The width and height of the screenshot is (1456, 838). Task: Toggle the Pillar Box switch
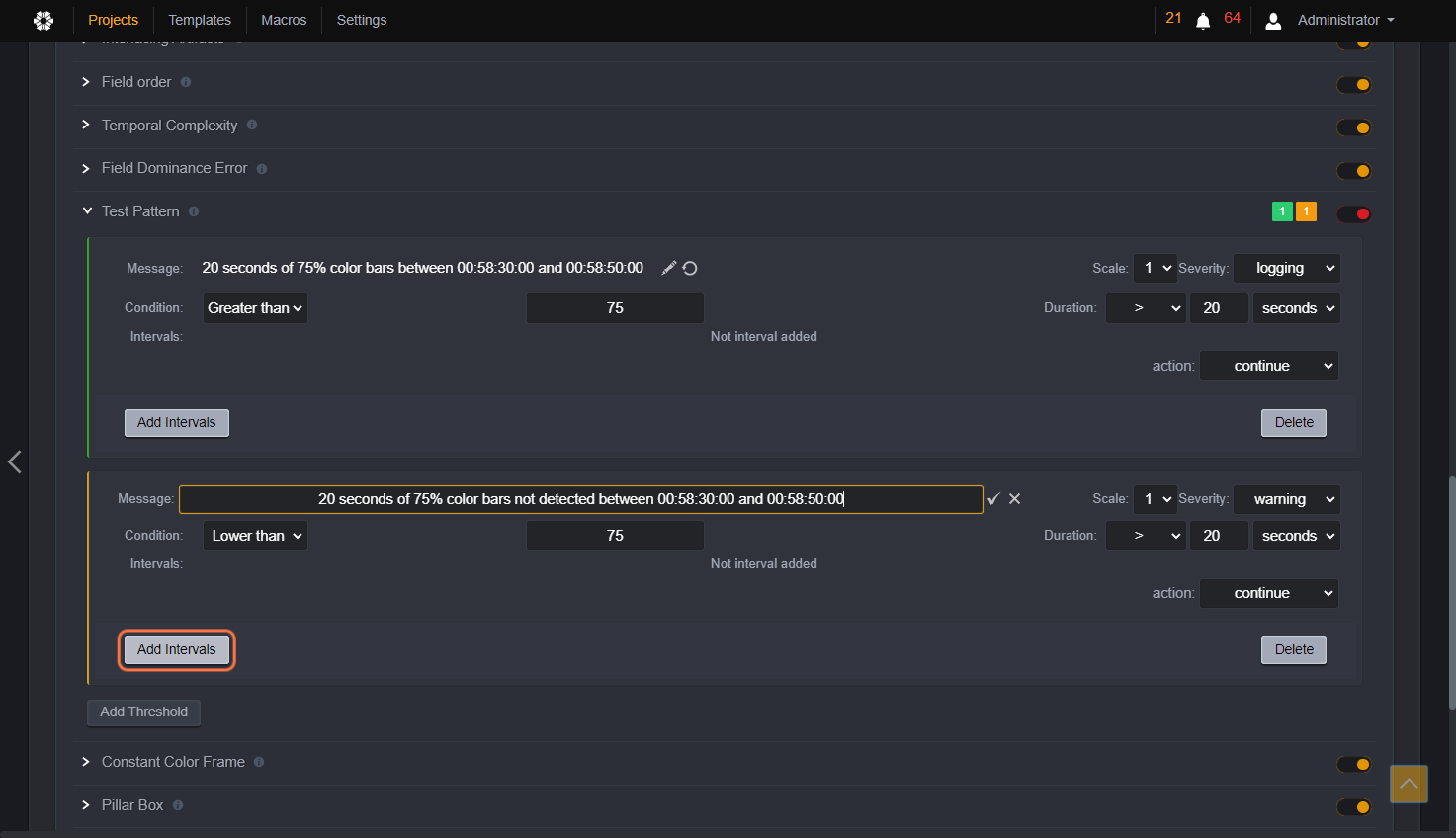pos(1354,807)
